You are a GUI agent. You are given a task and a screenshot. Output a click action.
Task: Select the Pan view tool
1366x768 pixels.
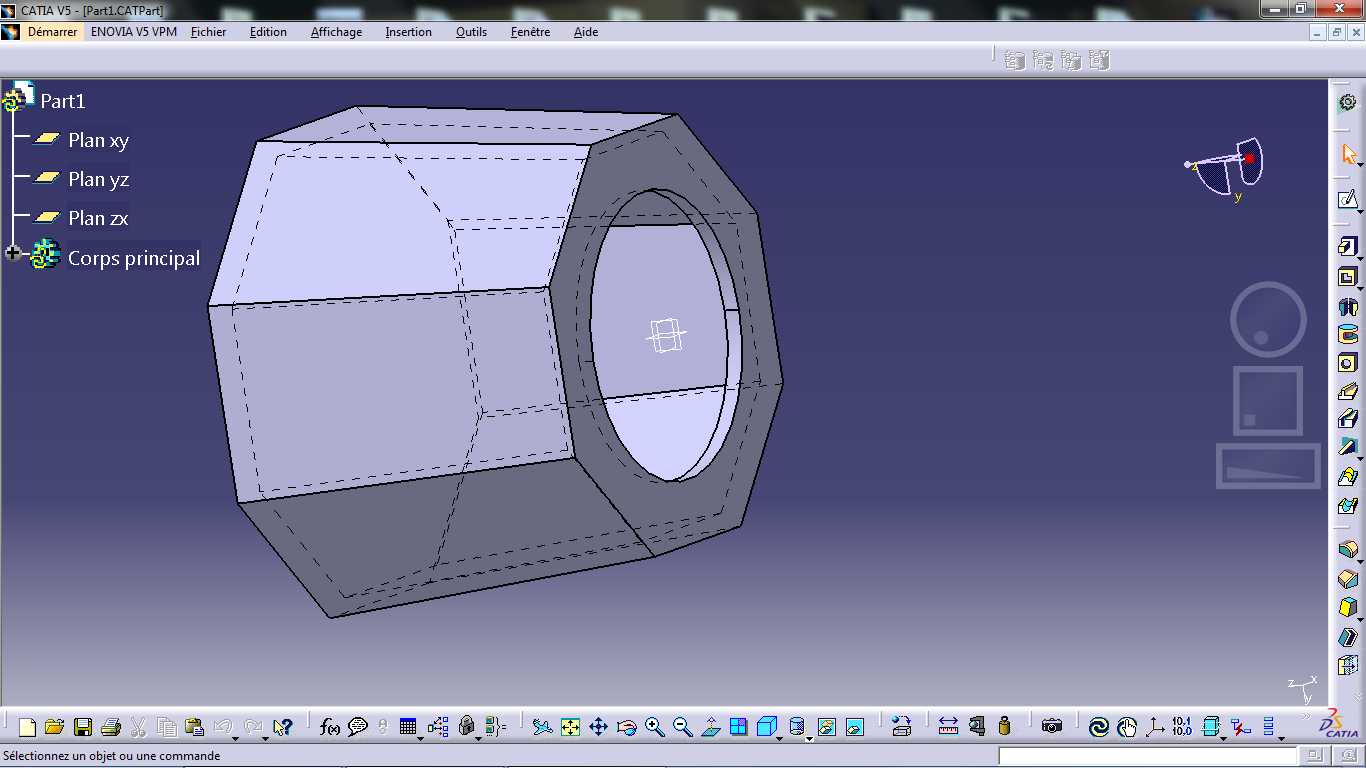click(x=598, y=727)
